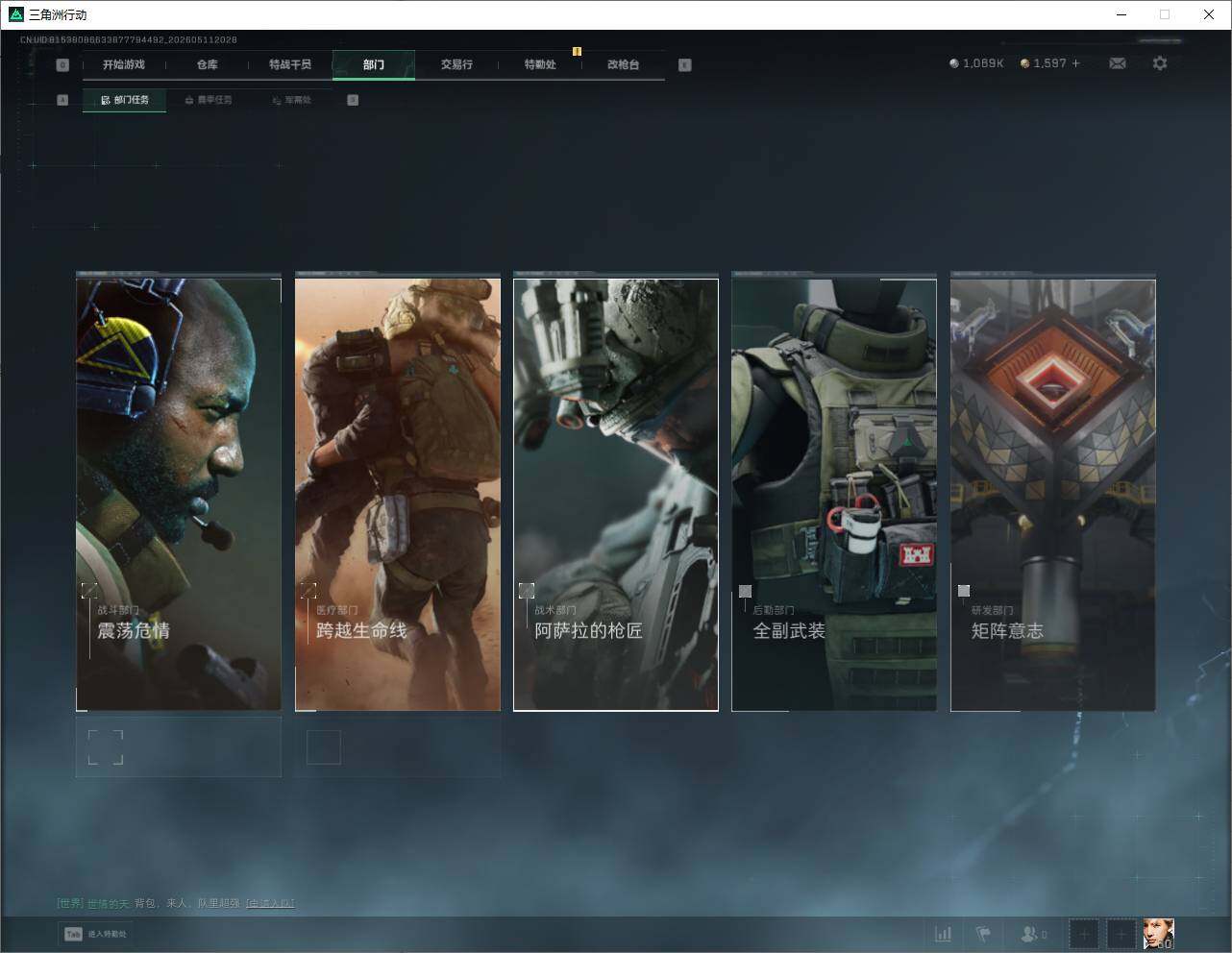Click the A key hint before 部门任务
This screenshot has height=953, width=1232.
(62, 100)
